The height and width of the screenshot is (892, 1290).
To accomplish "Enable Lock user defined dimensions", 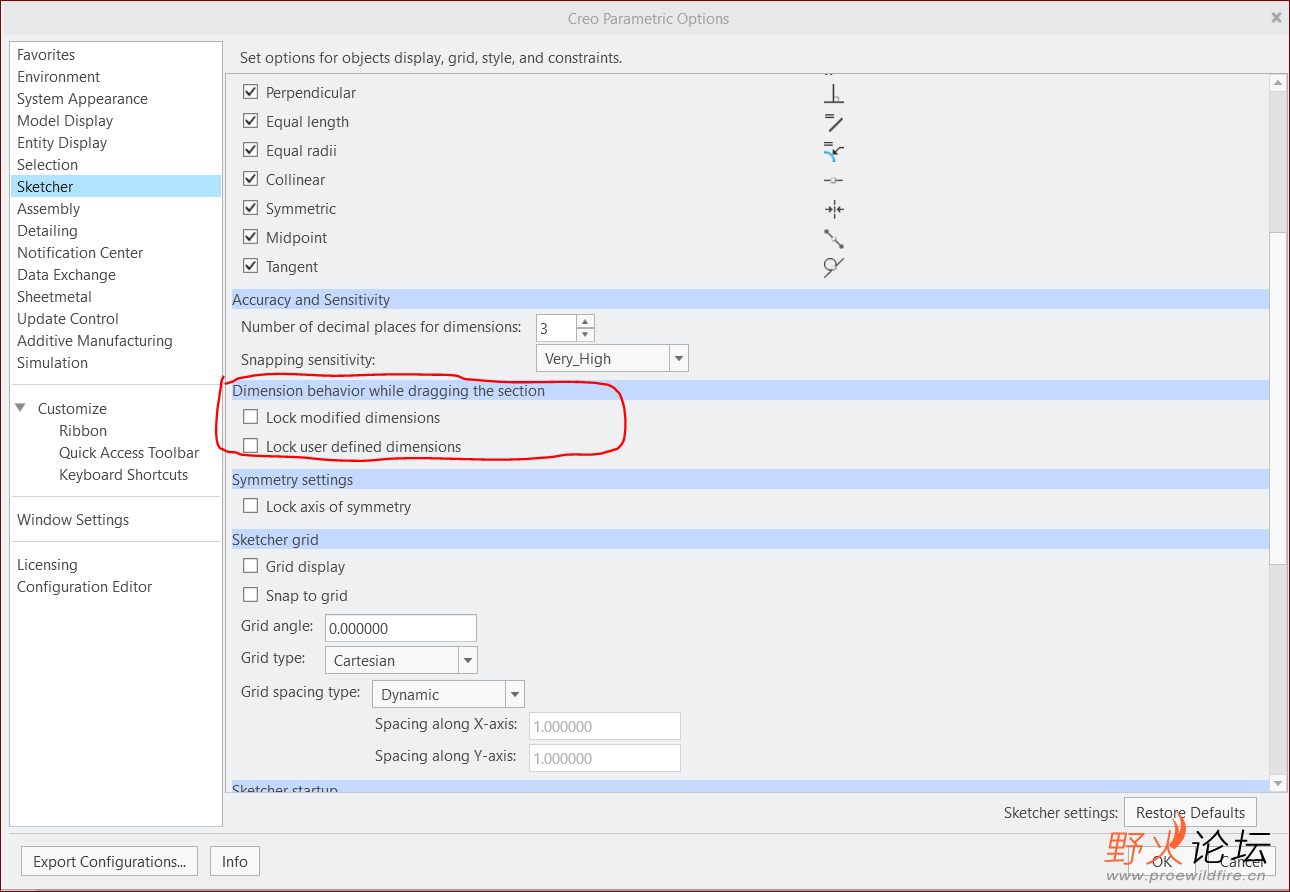I will click(251, 446).
